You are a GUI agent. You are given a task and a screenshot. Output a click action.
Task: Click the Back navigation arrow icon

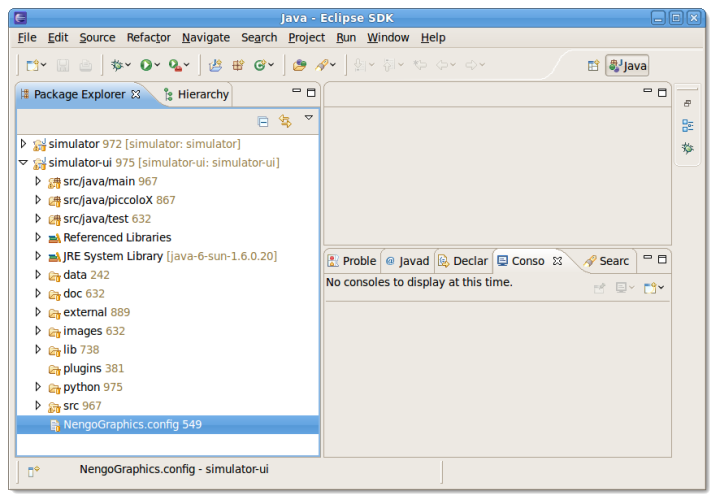click(442, 65)
